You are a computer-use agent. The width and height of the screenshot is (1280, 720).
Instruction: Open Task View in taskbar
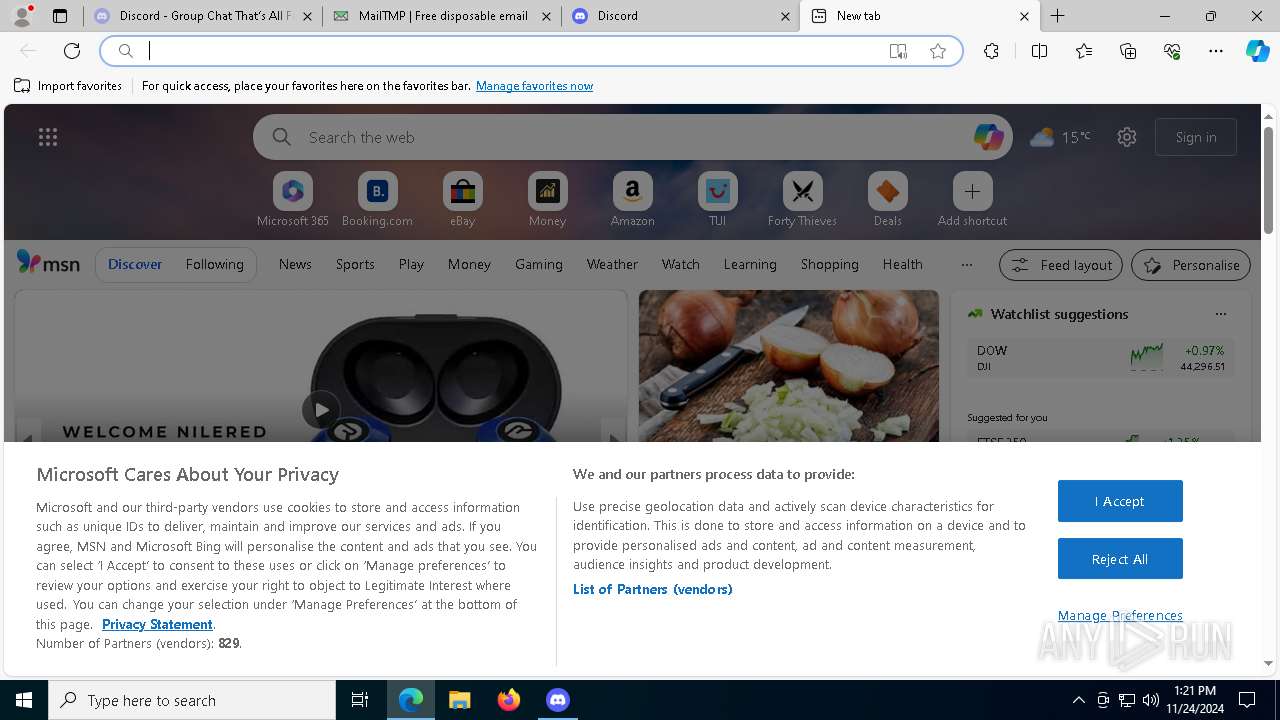pyautogui.click(x=360, y=700)
